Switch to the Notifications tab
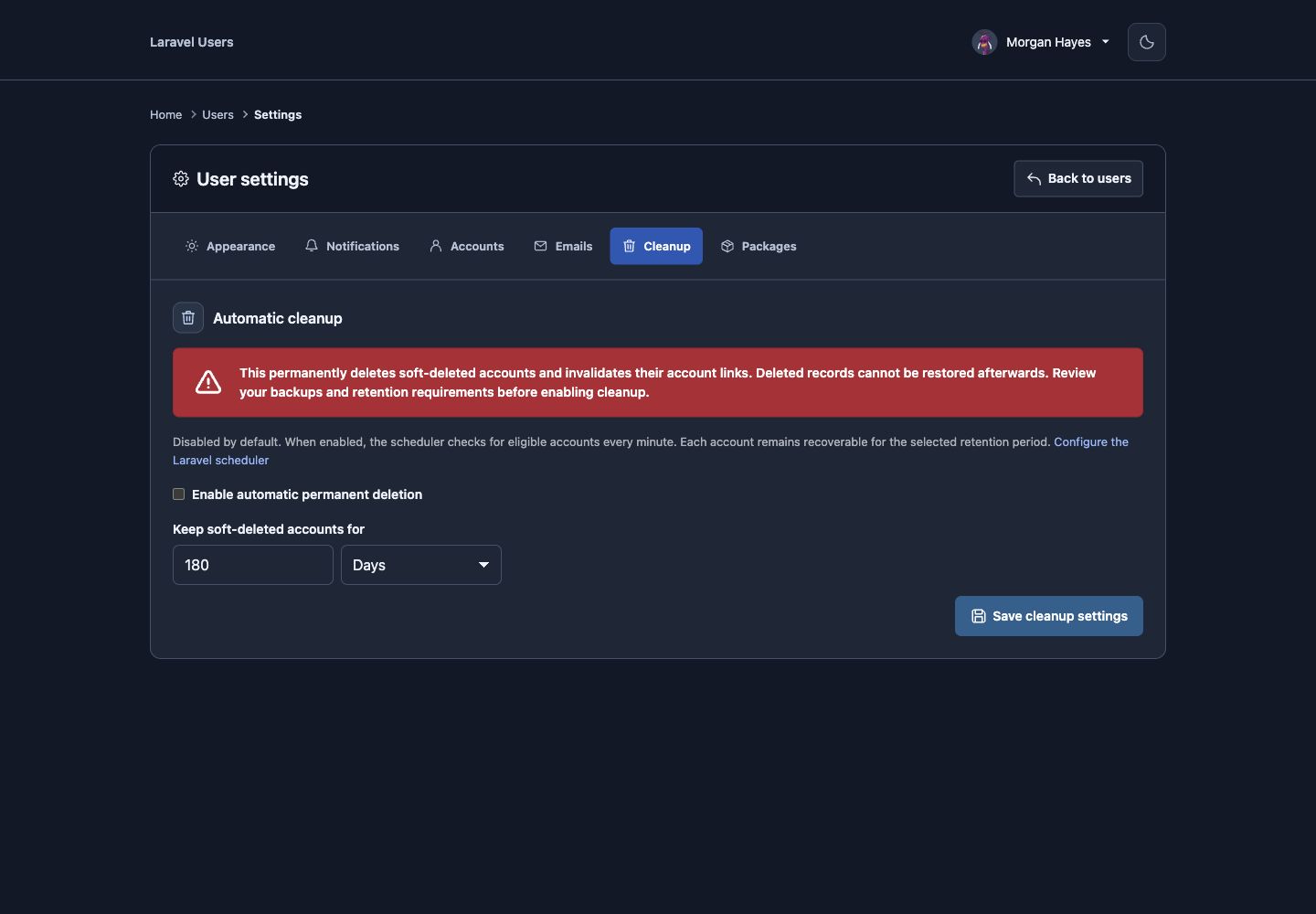Image resolution: width=1316 pixels, height=914 pixels. point(352,246)
